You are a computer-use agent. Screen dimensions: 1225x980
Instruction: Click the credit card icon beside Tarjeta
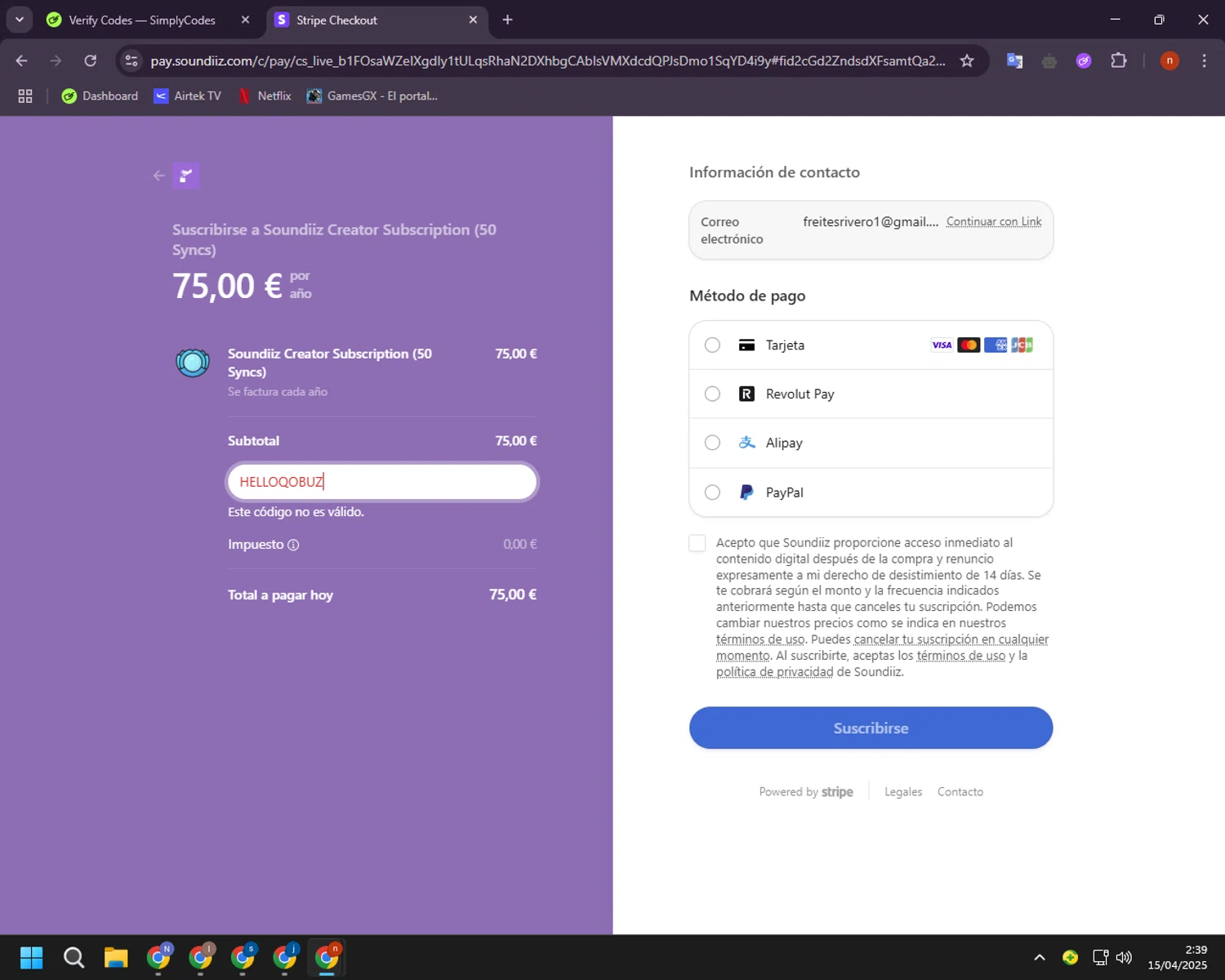[746, 345]
